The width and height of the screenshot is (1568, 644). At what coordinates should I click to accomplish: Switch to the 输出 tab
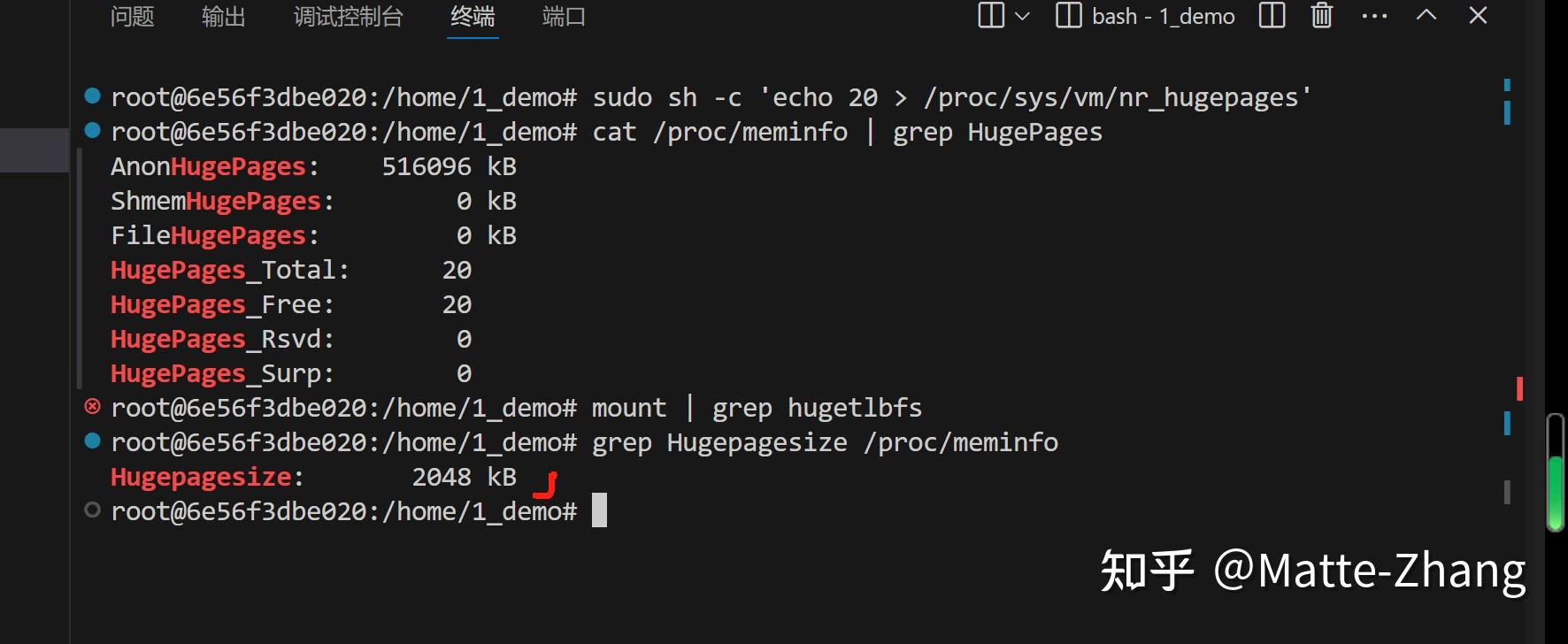pos(223,16)
